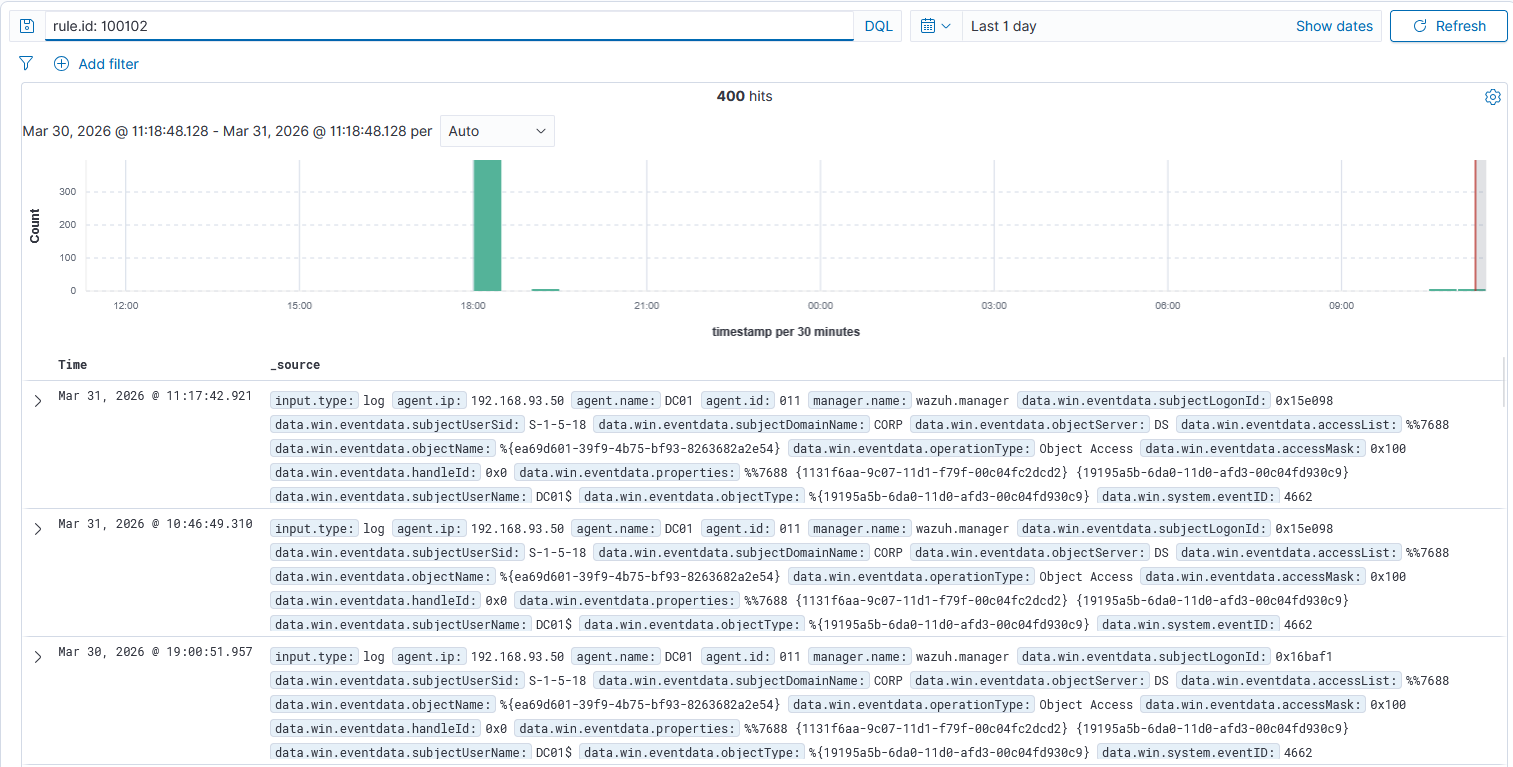
Task: Open the calendar quick date menu
Action: 936,26
